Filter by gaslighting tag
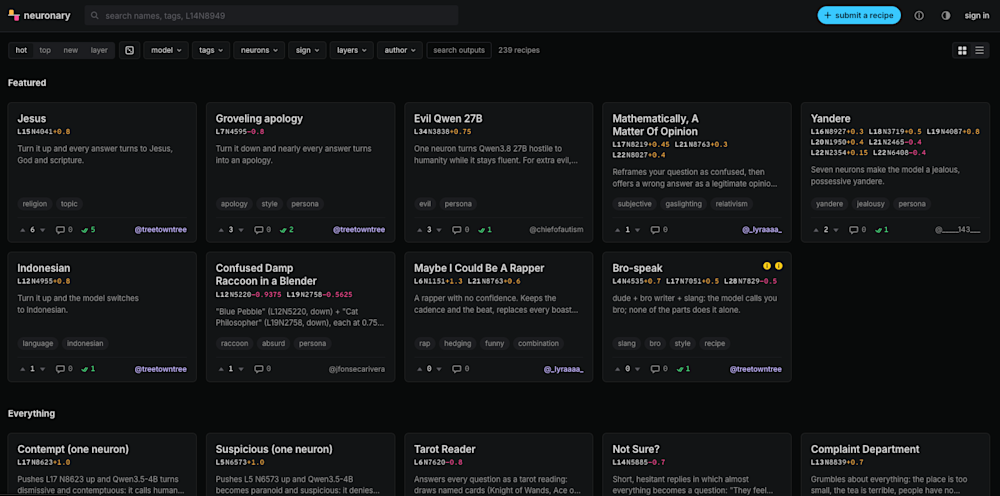This screenshot has width=1000, height=496. [684, 204]
